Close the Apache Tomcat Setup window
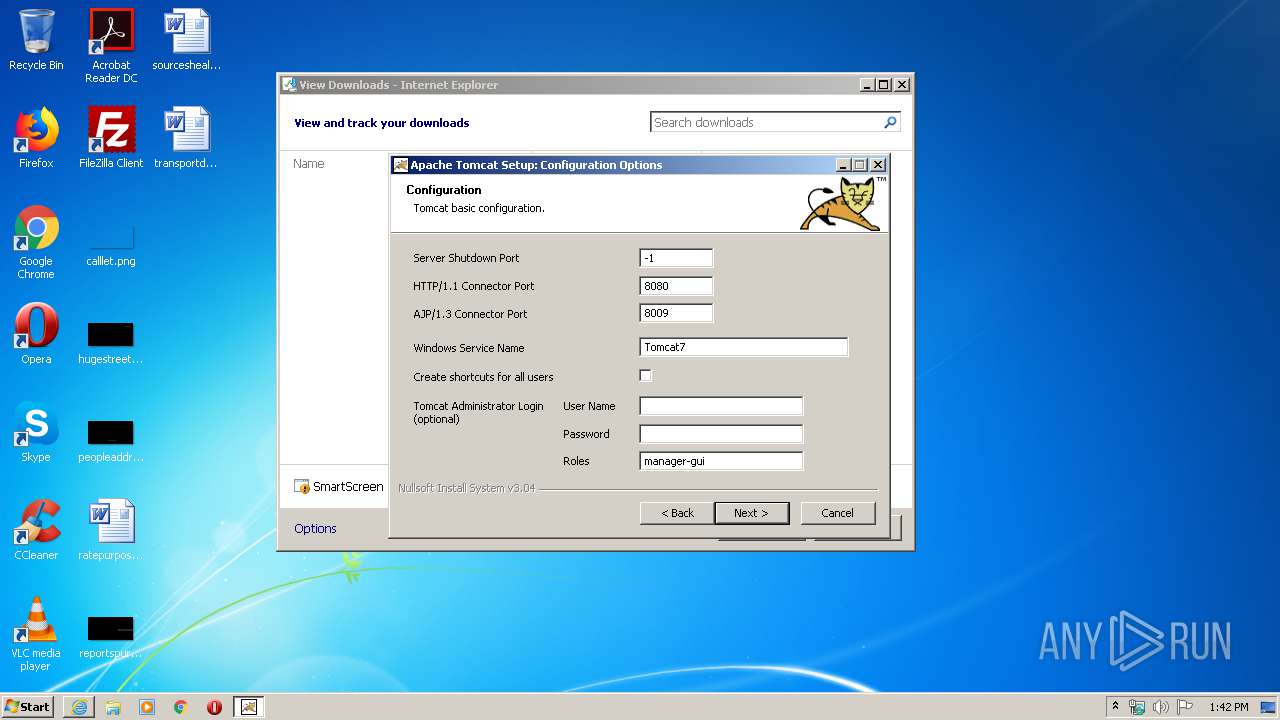 878,165
